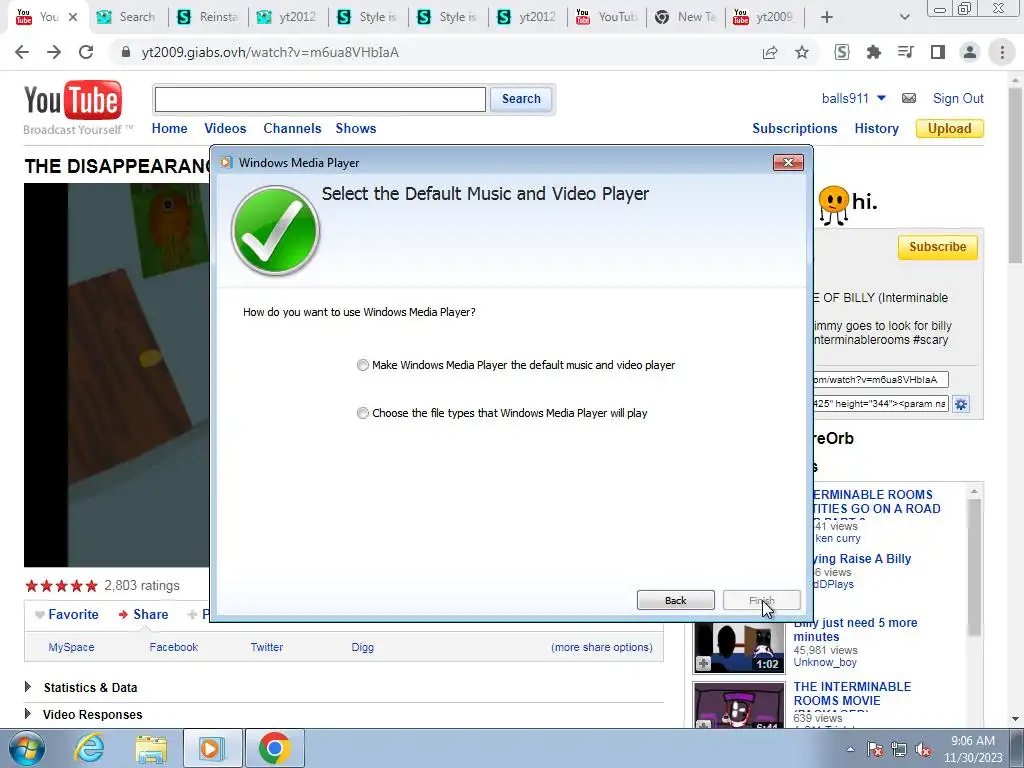The image size is (1024, 768).
Task: Open the Billy just need 5 more minutes thumbnail
Action: tap(739, 648)
